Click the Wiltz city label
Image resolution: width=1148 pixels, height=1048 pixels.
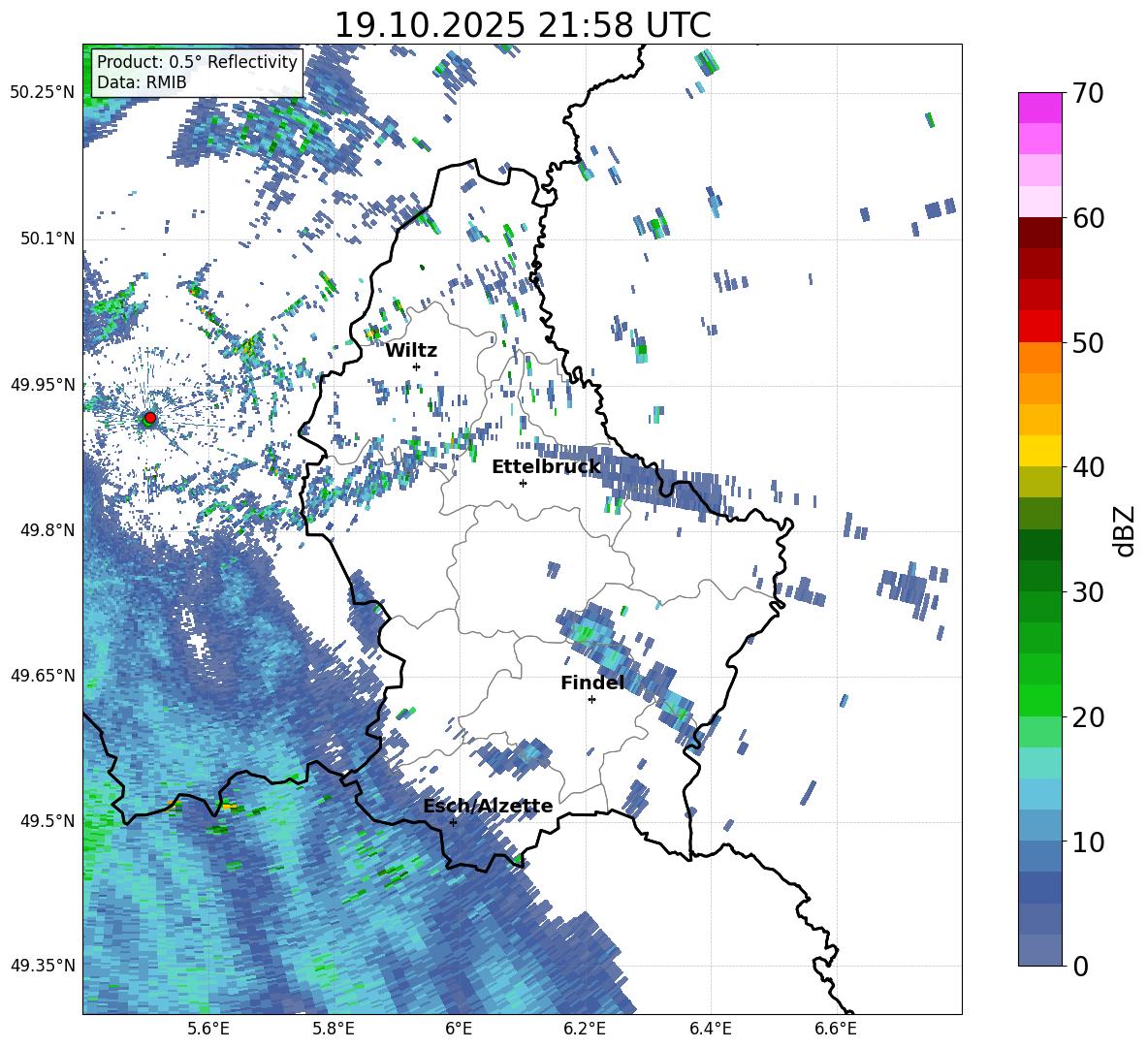411,351
